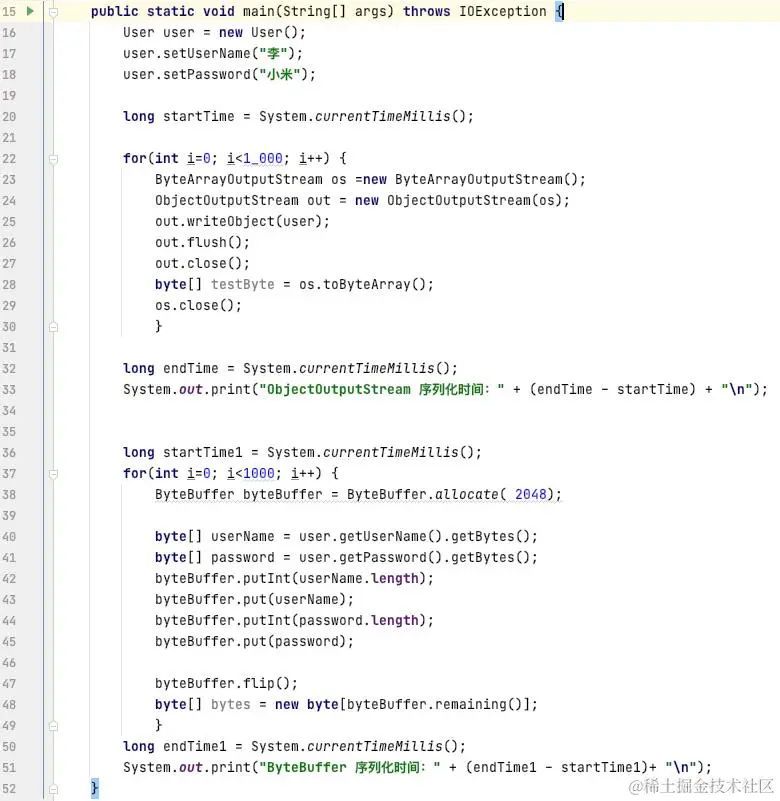Click line number 38 in the gutter
780x801 pixels.
click(x=9, y=494)
